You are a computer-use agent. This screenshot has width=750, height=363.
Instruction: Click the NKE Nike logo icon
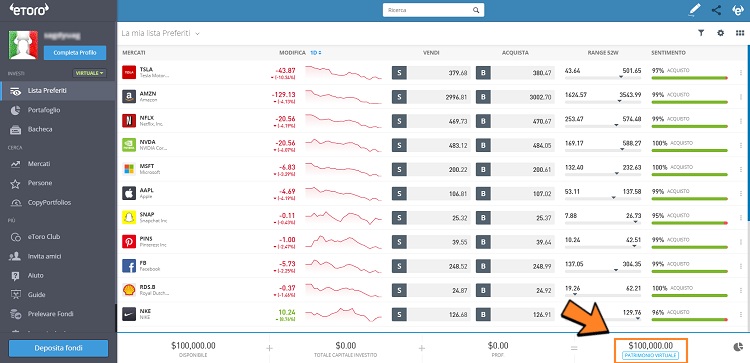click(x=129, y=314)
